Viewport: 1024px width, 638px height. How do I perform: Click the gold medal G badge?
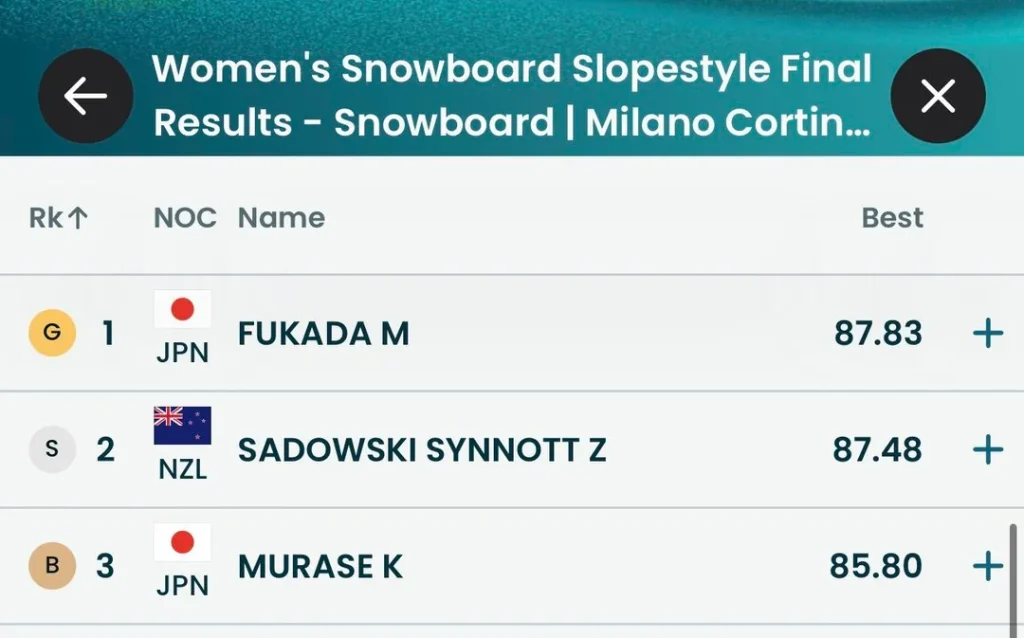(52, 333)
